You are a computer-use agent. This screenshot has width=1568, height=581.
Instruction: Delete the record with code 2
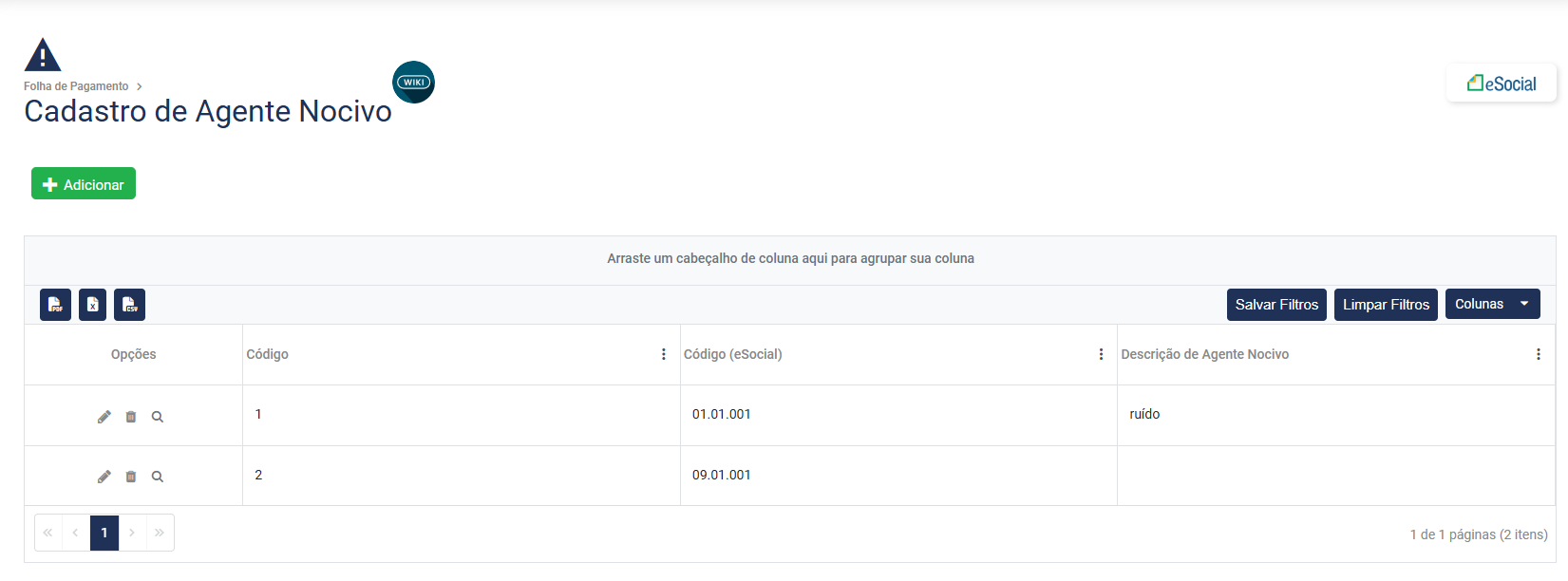click(x=131, y=477)
